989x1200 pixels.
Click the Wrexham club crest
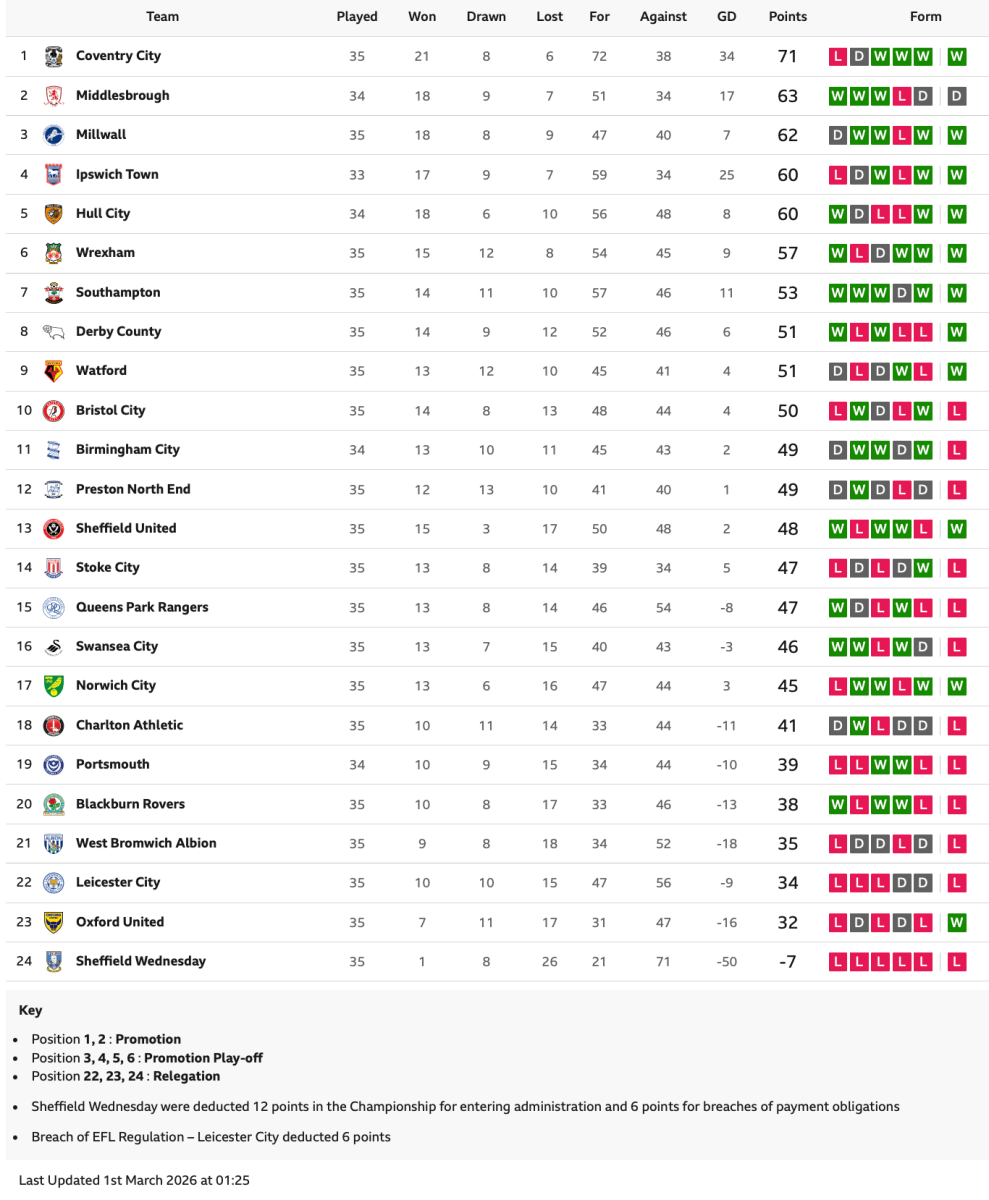click(x=54, y=253)
